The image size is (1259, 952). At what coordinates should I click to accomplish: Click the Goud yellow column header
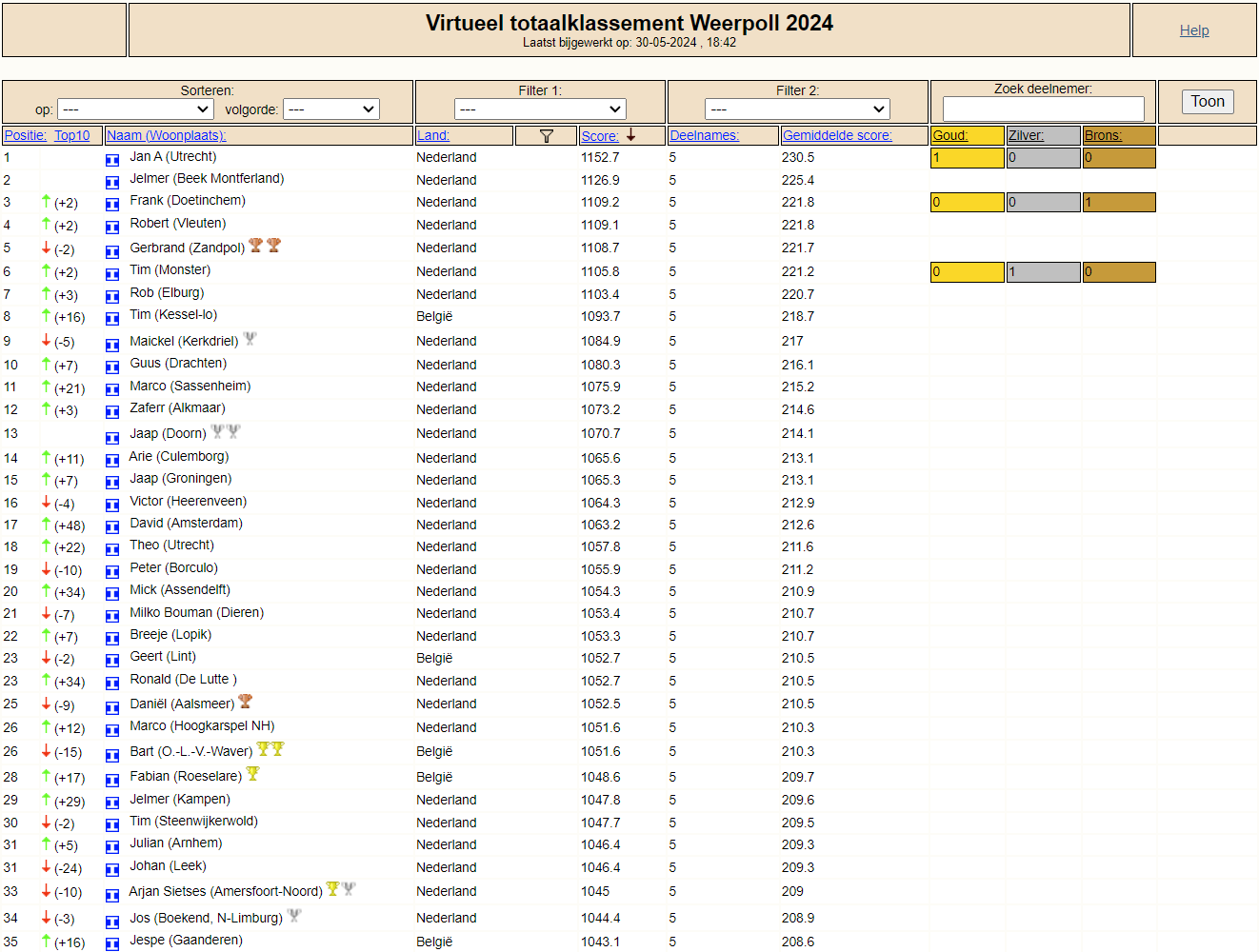click(x=967, y=136)
